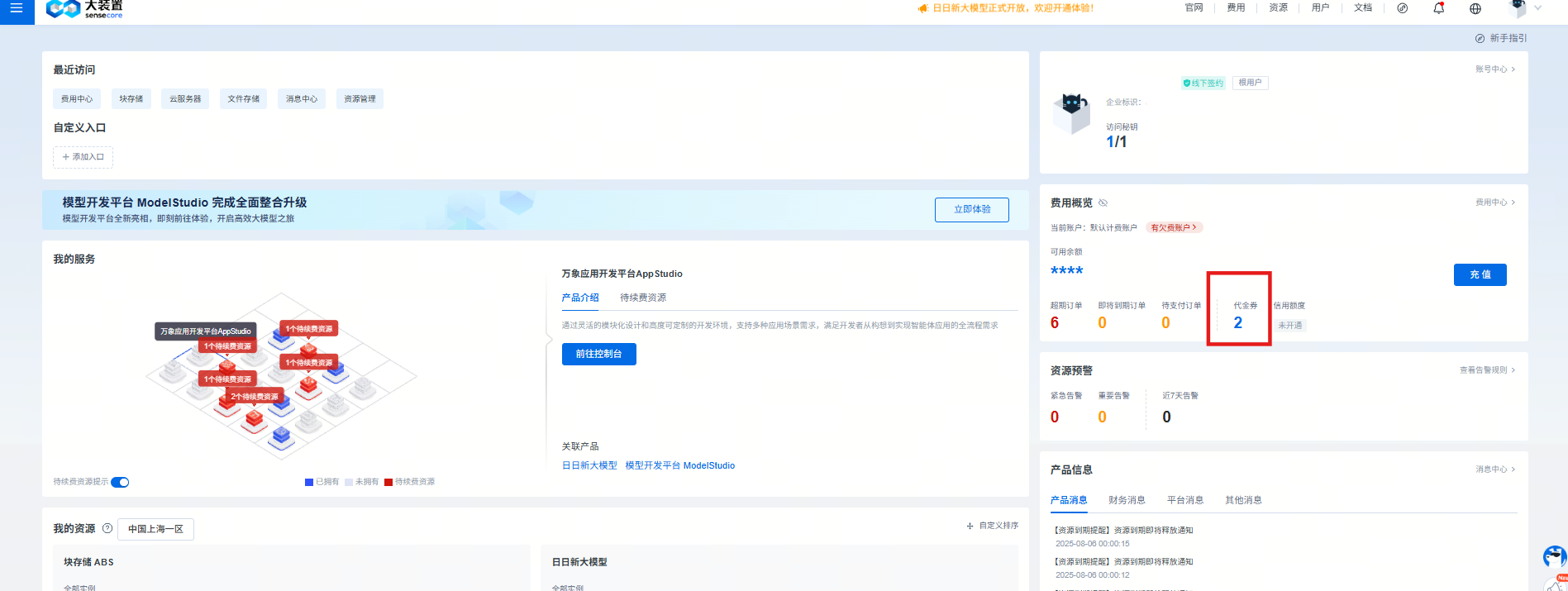
Task: Click the 线下签约 badge
Action: [1203, 83]
